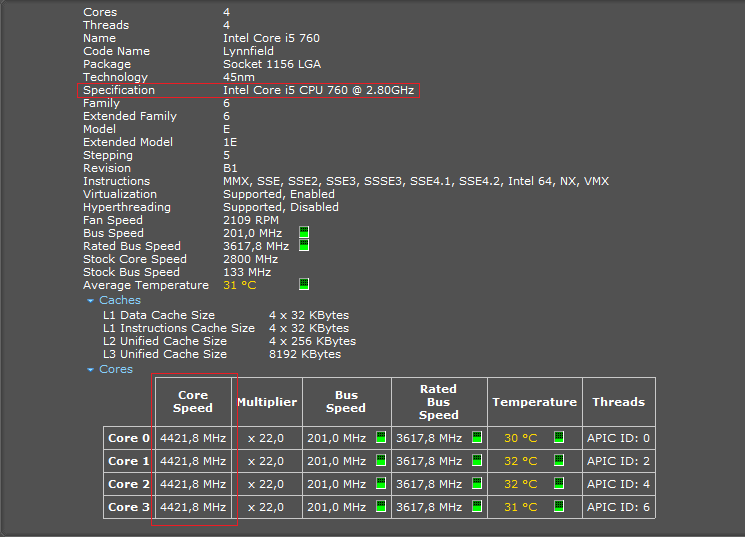745x537 pixels.
Task: Click the Average Temperature value 31 °C
Action: click(x=239, y=285)
